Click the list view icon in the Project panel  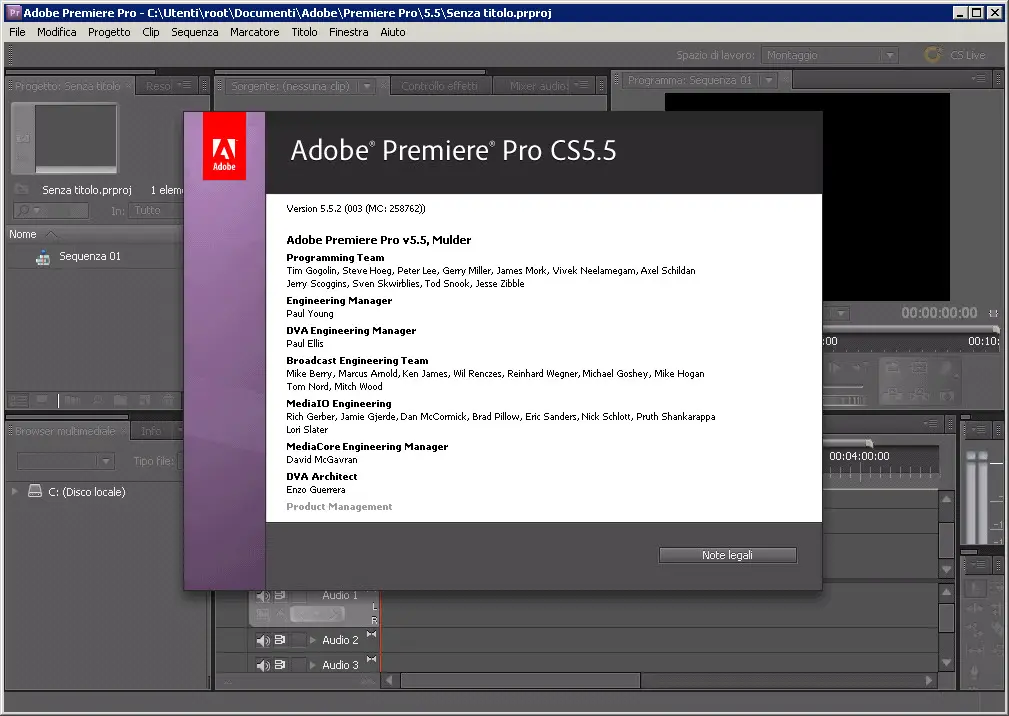pyautogui.click(x=17, y=401)
